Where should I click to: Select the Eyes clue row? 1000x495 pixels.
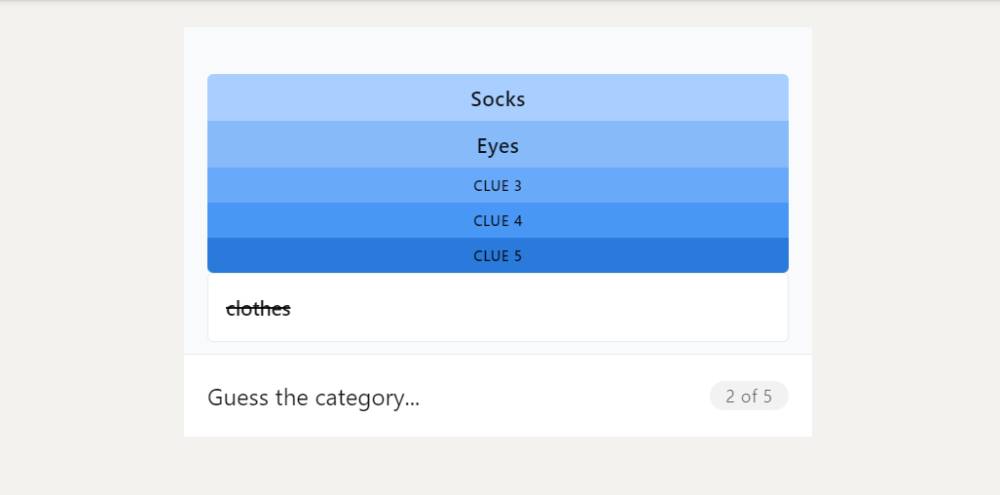[x=497, y=145]
